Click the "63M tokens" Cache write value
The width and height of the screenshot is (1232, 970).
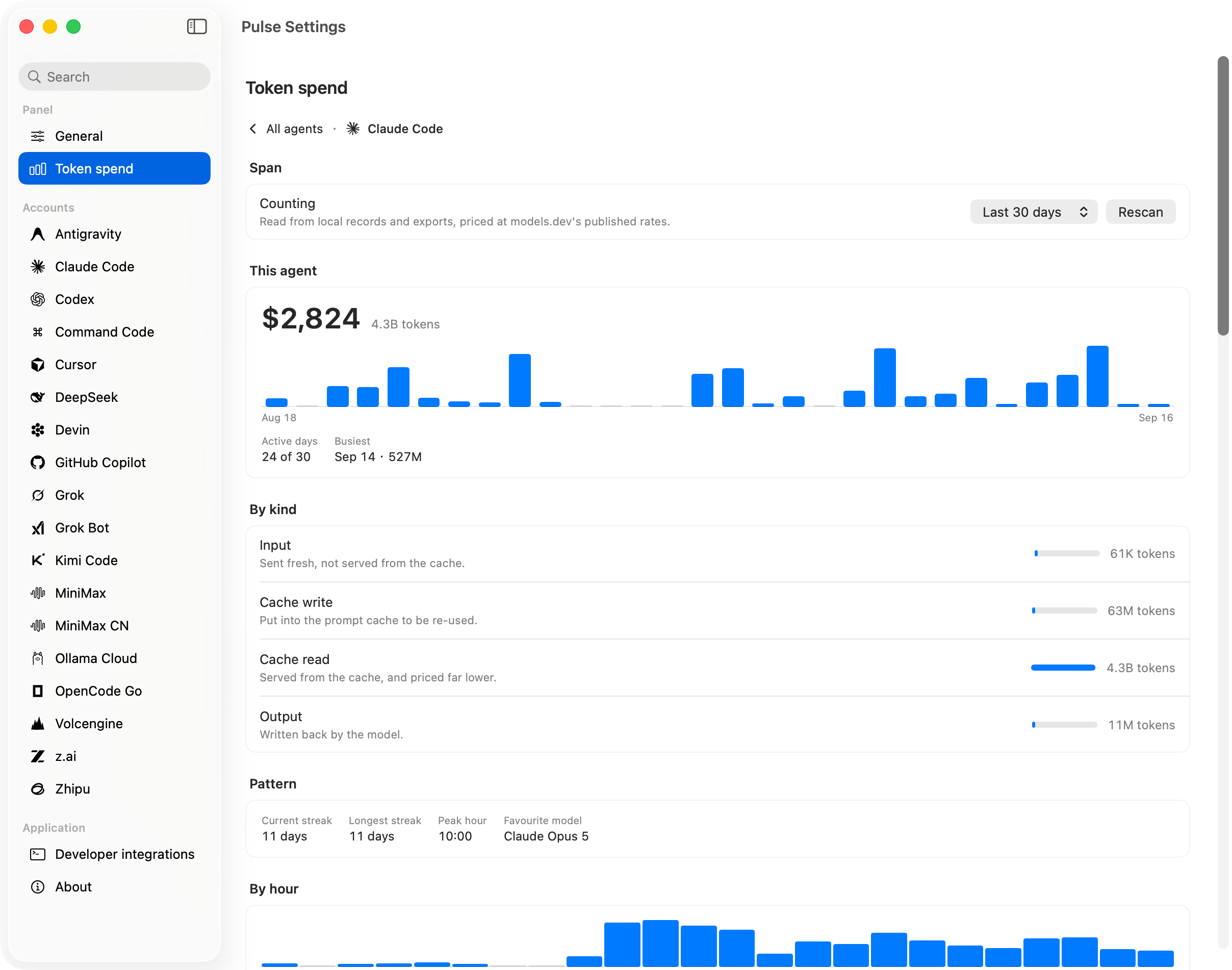point(1141,610)
